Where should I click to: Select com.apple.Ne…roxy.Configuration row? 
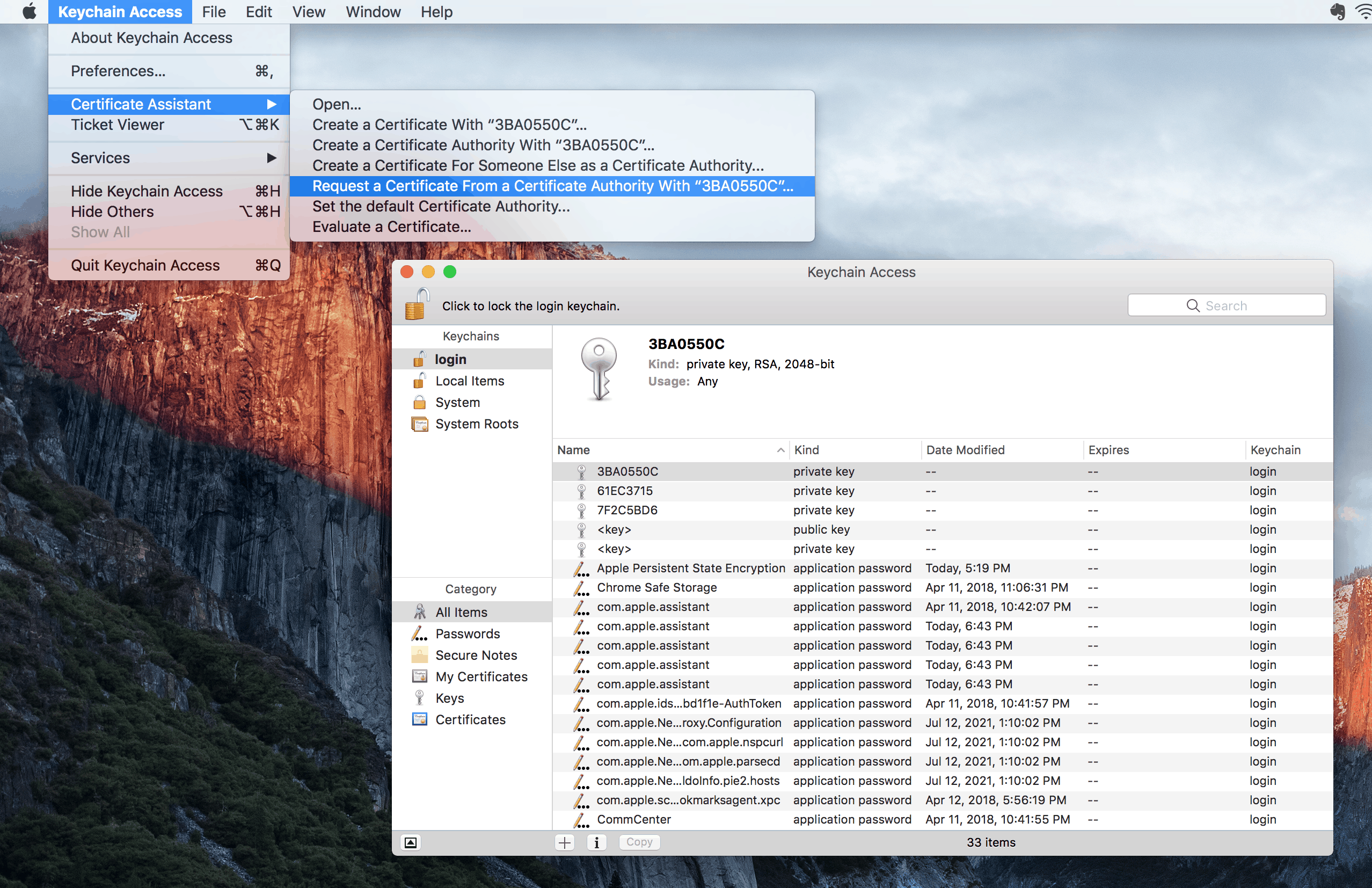943,723
